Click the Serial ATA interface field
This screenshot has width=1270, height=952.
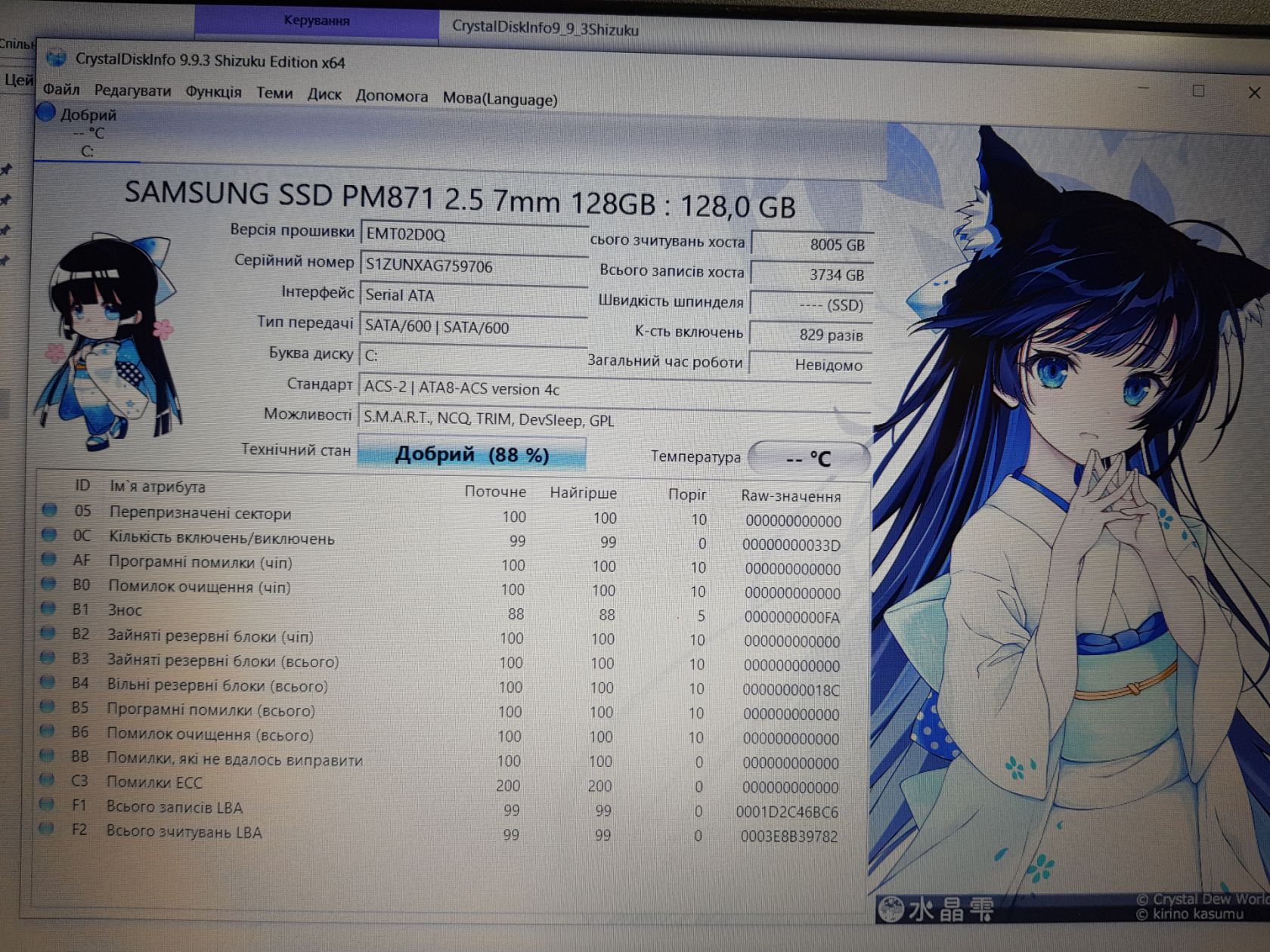pos(474,295)
